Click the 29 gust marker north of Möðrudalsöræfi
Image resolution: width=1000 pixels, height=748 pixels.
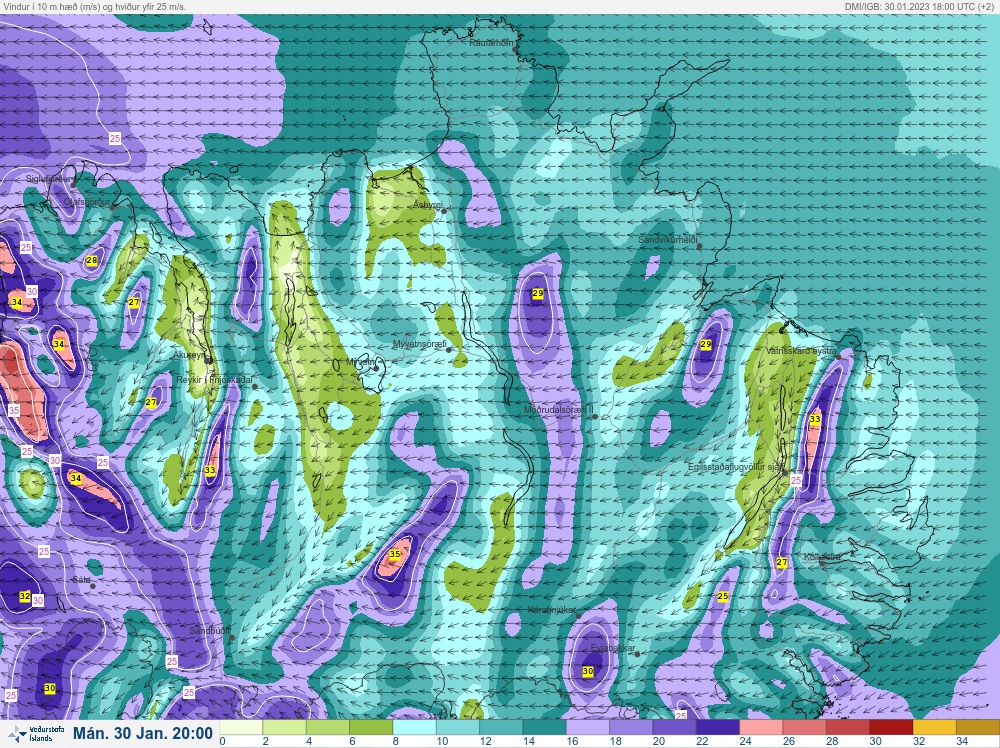point(538,293)
